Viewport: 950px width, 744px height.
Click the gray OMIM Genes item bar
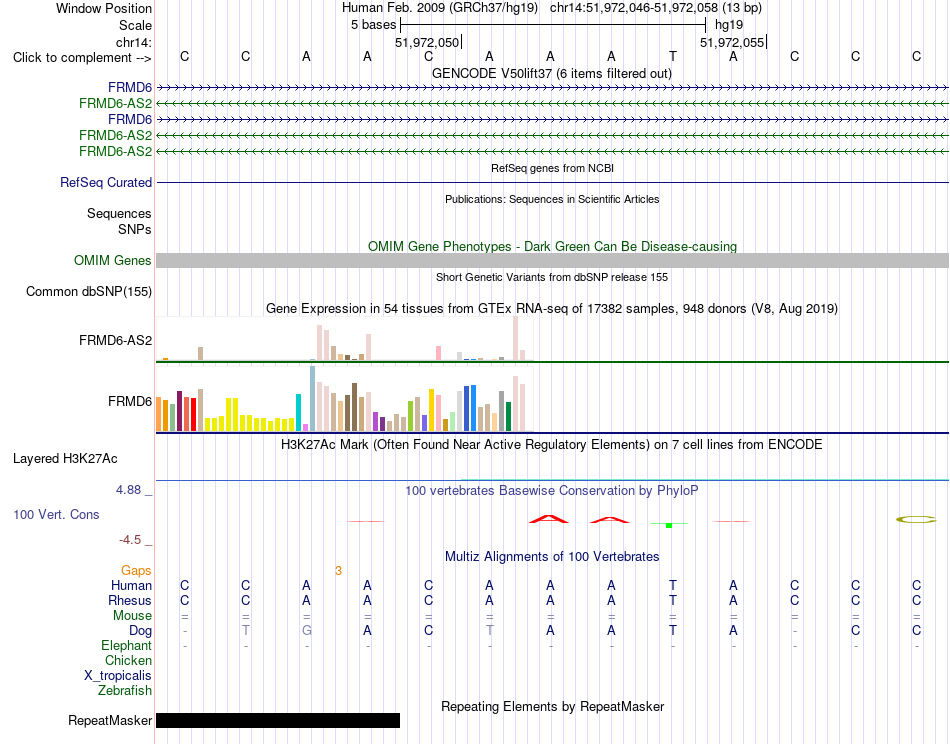552,261
